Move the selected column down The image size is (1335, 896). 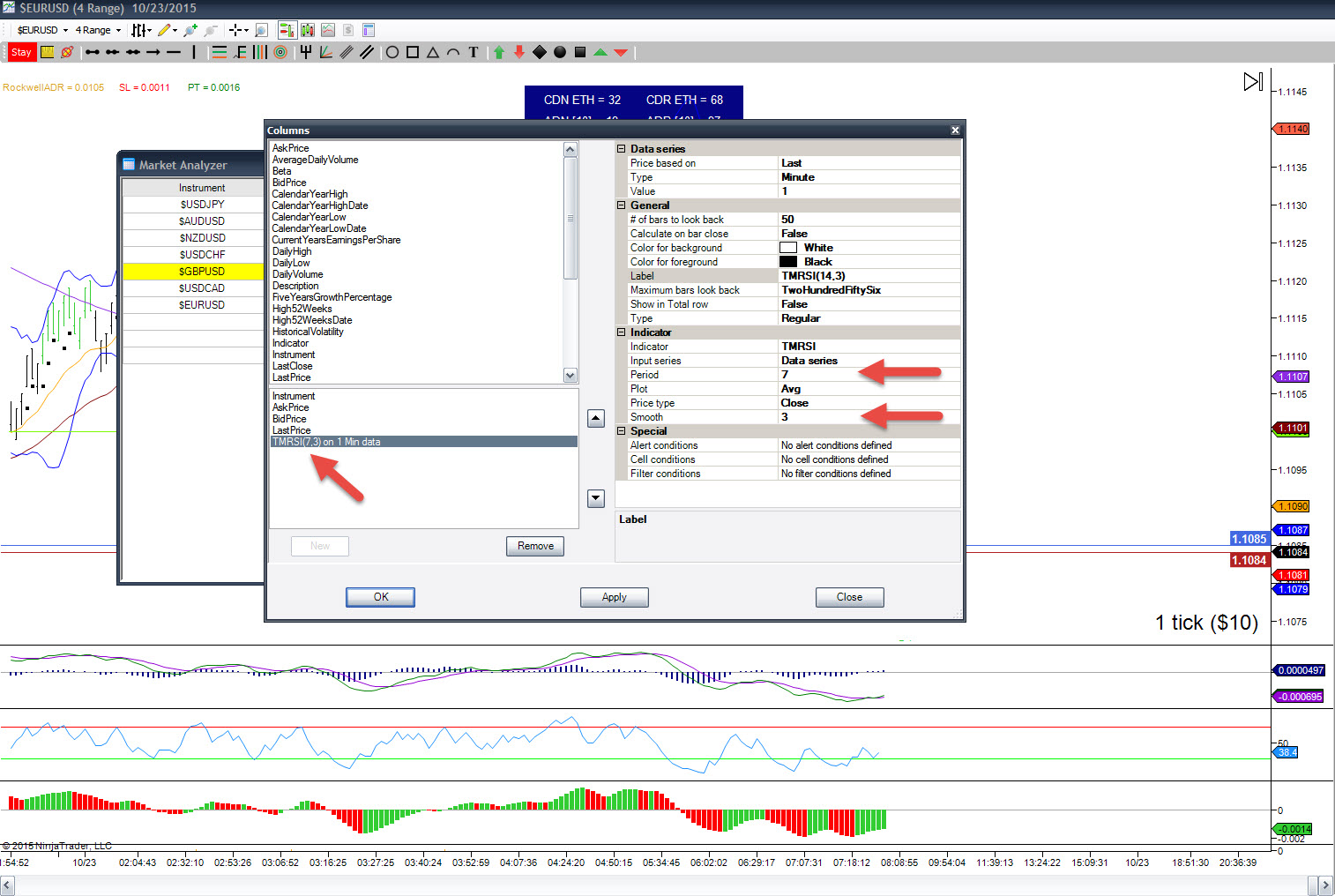click(596, 498)
